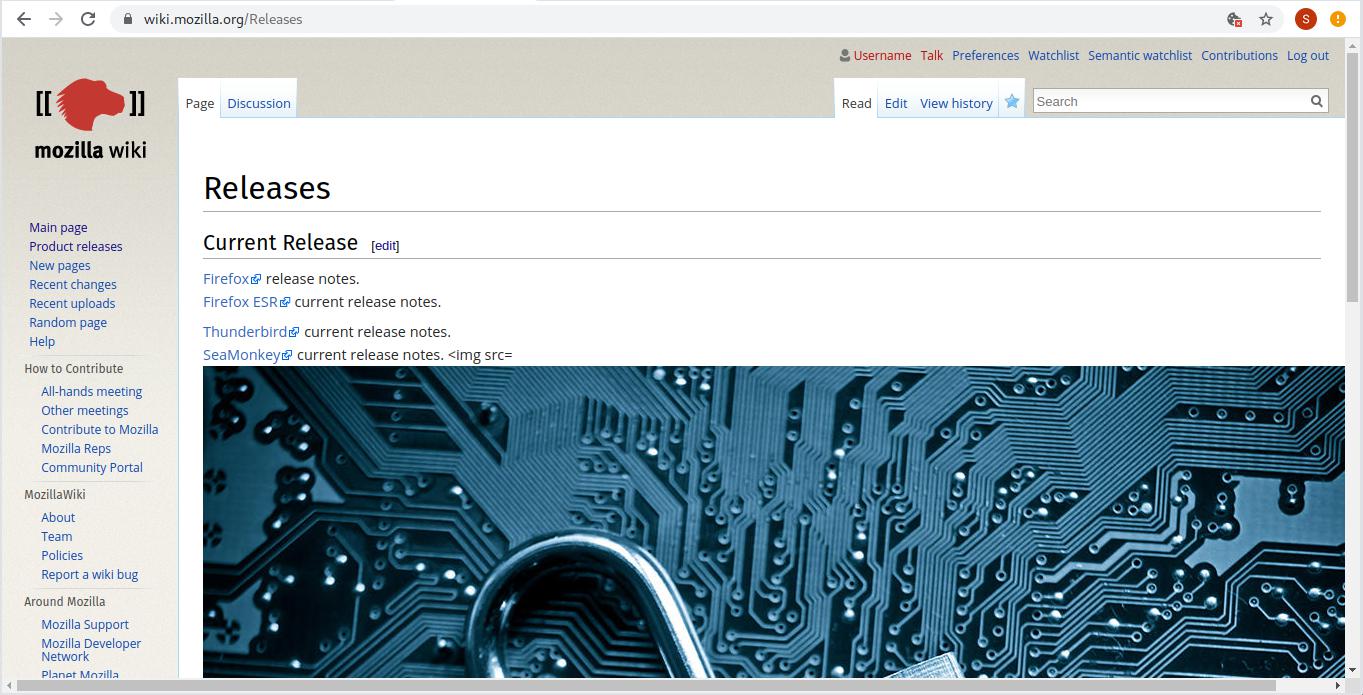Open Preferences from the top user links
This screenshot has width=1363, height=695.
[x=985, y=55]
